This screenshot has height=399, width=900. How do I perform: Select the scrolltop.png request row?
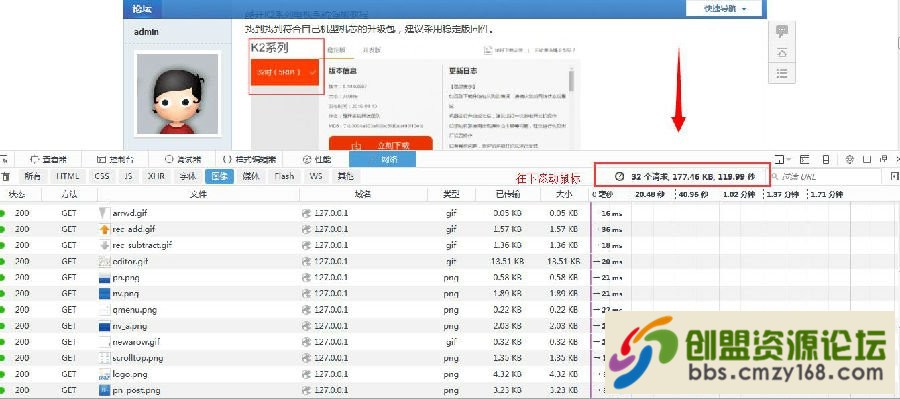[x=450, y=358]
